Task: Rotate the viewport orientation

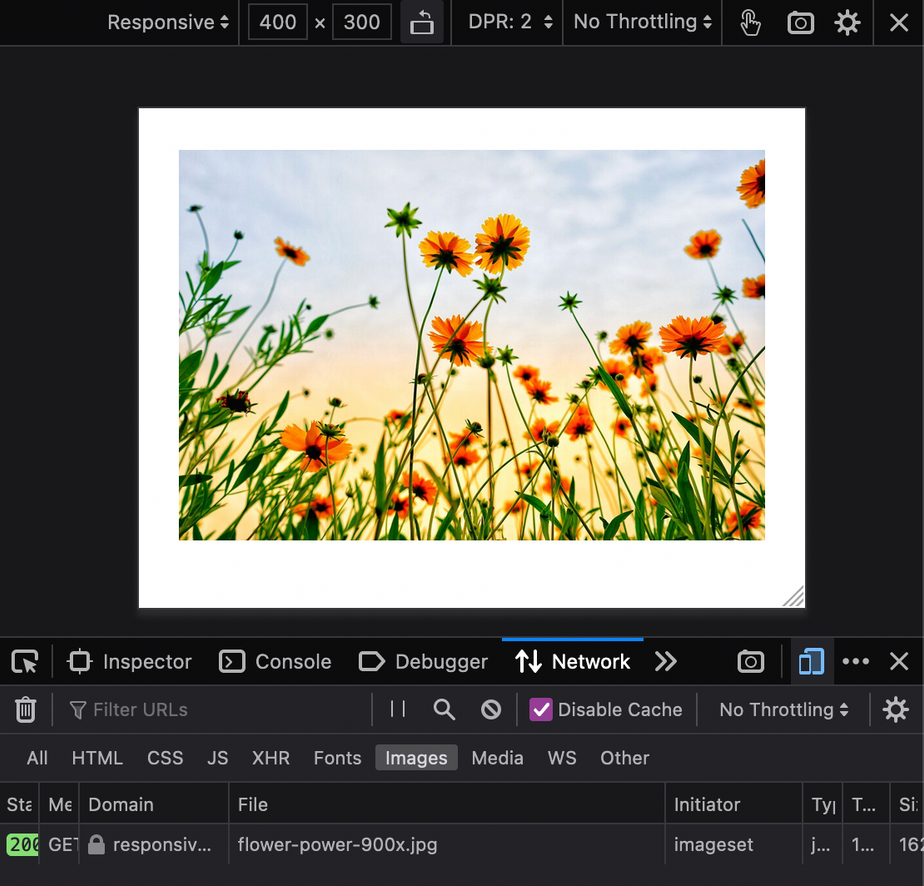Action: point(422,22)
